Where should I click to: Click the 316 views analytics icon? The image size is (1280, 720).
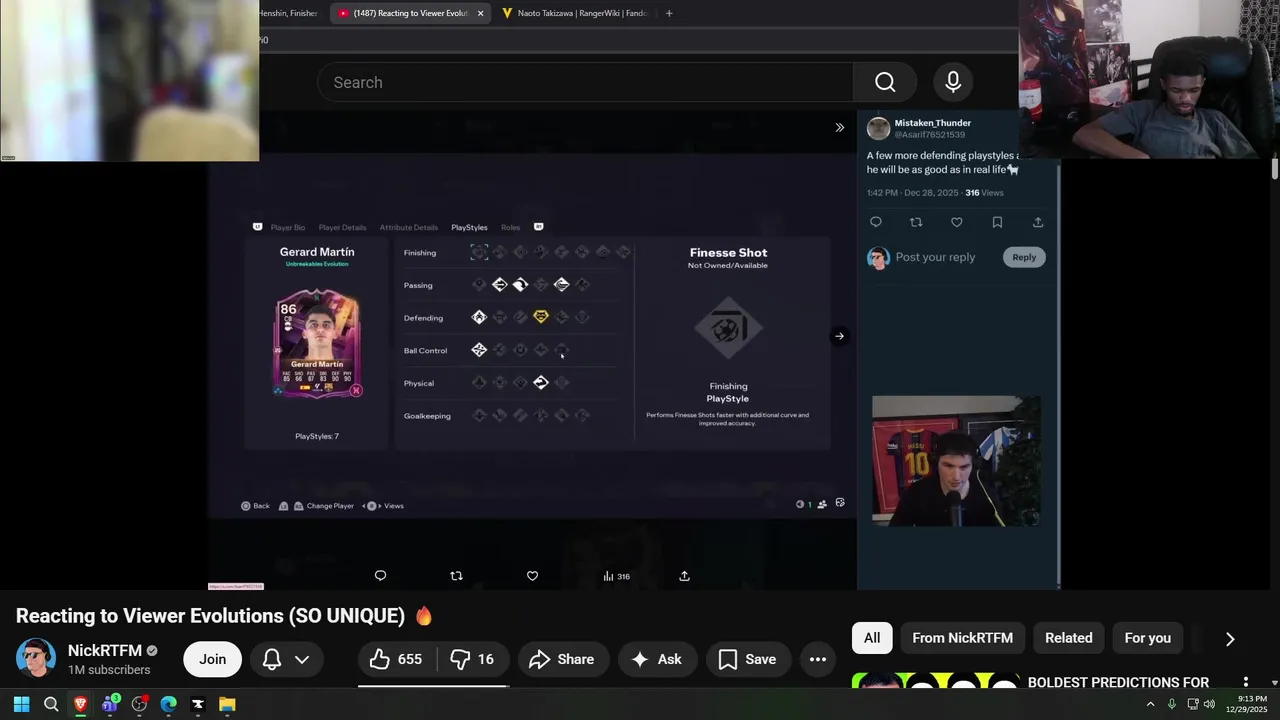point(616,576)
